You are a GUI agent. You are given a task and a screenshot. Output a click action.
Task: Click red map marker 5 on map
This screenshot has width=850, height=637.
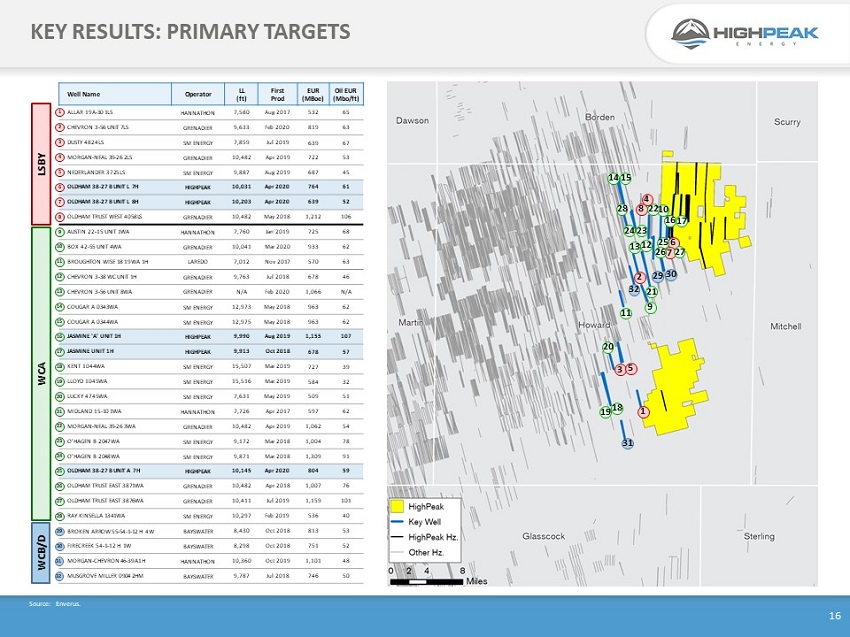tap(630, 369)
